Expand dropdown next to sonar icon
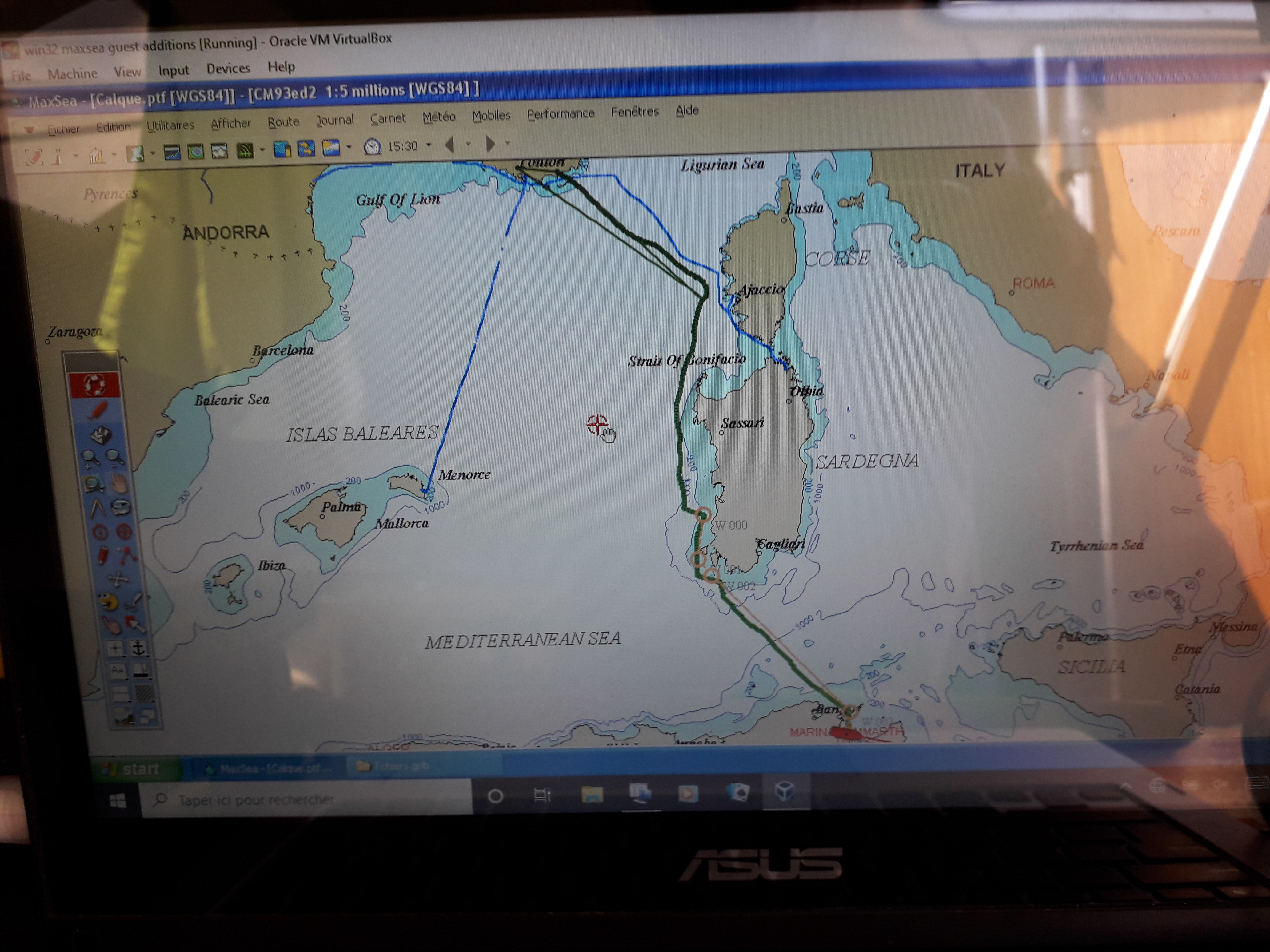 (262, 150)
